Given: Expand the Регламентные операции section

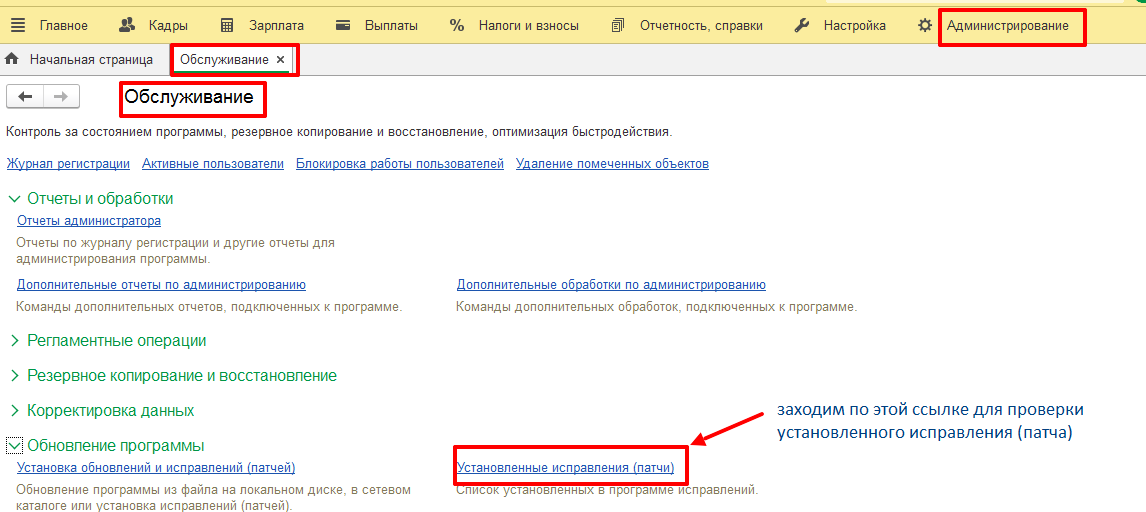Looking at the screenshot, I should point(14,341).
